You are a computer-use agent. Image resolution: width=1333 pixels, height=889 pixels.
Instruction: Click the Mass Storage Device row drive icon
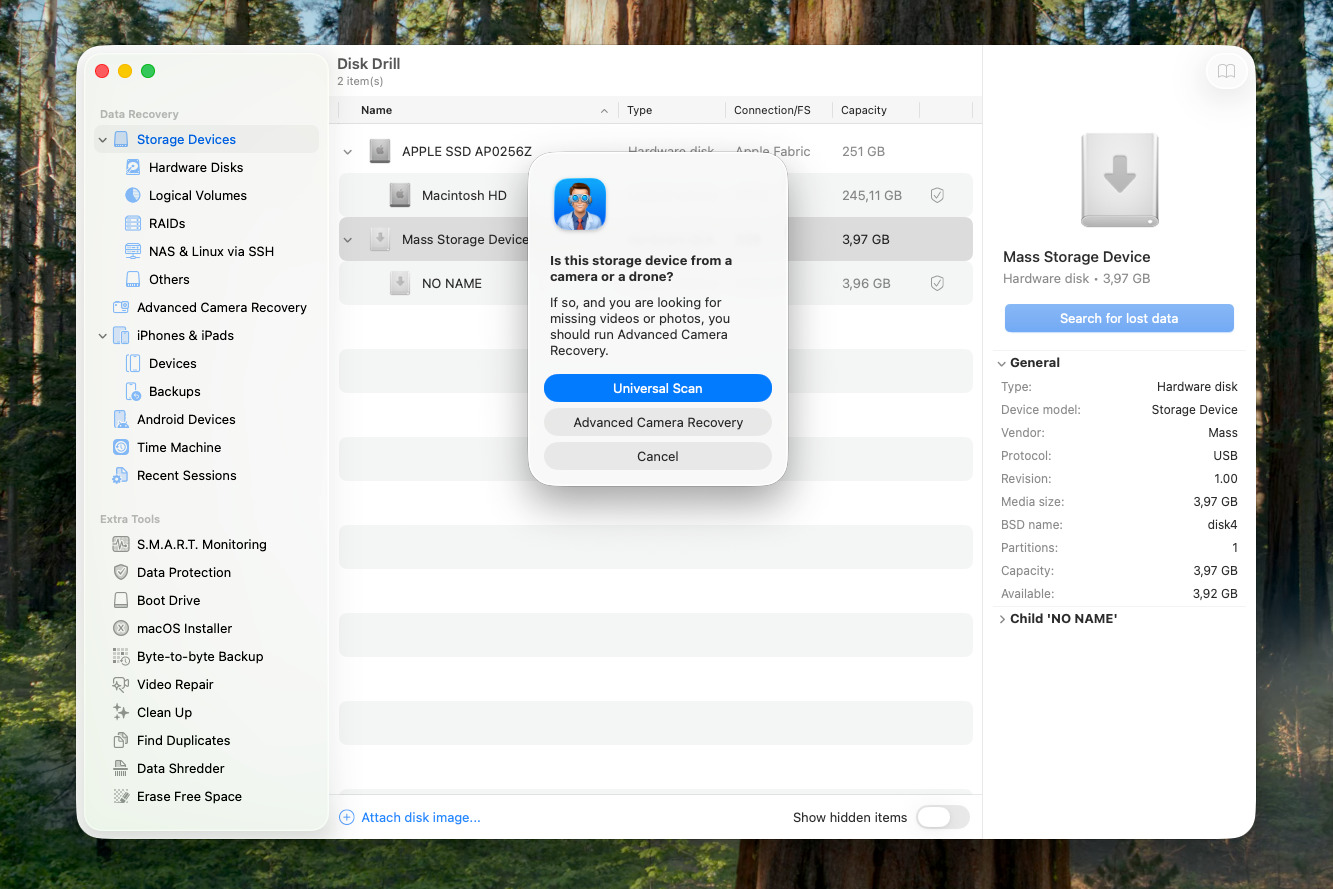point(380,239)
